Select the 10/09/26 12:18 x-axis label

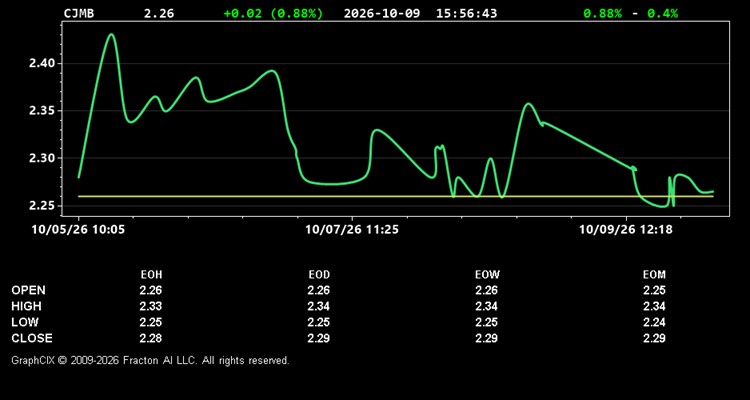pyautogui.click(x=626, y=230)
